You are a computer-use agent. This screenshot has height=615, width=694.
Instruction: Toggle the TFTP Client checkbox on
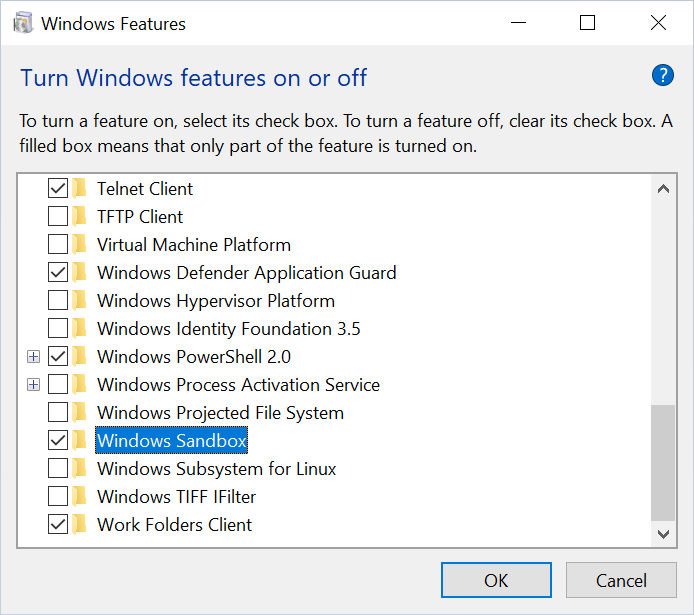58,216
